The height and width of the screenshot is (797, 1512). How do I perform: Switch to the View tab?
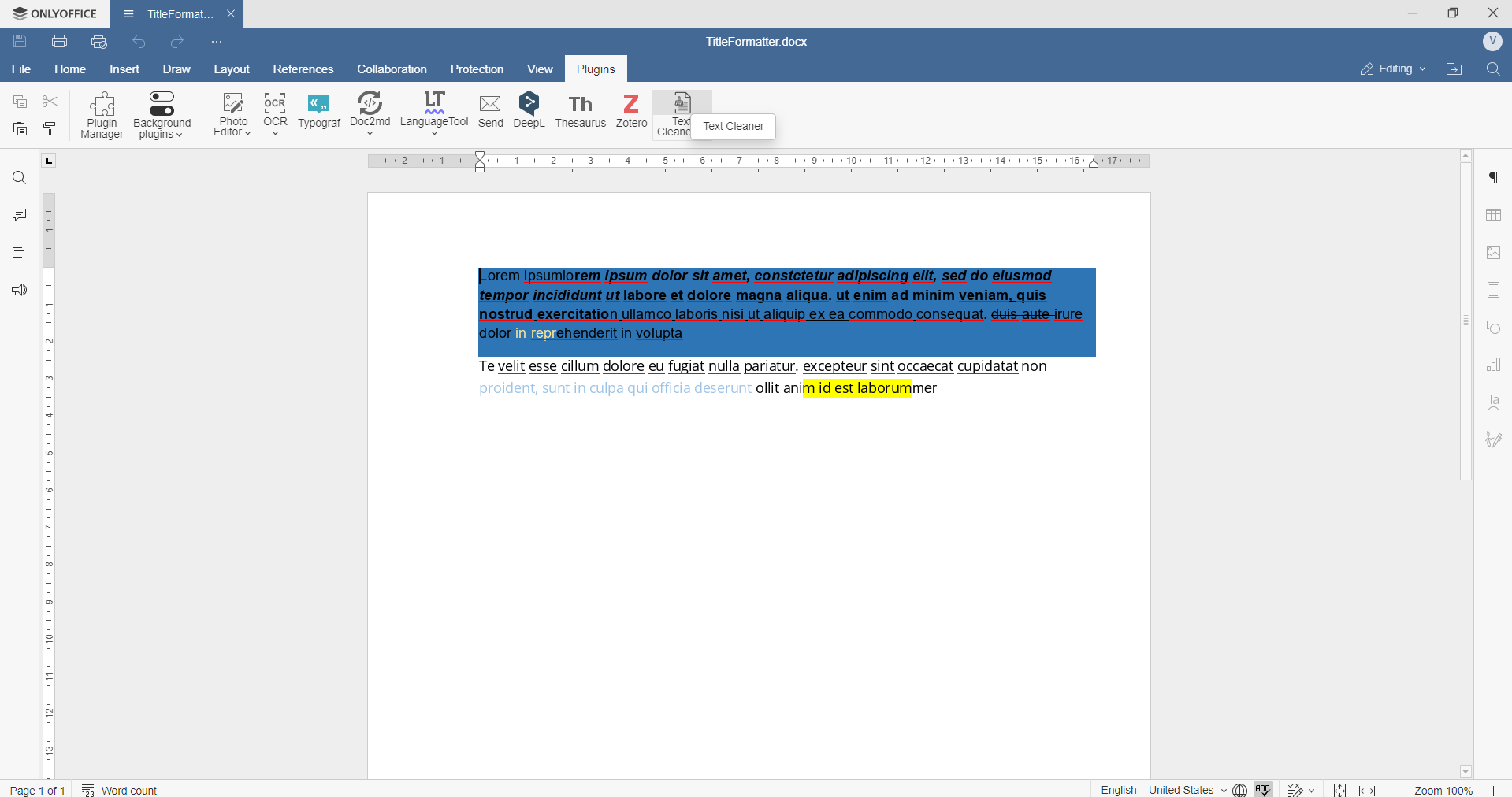click(x=540, y=69)
